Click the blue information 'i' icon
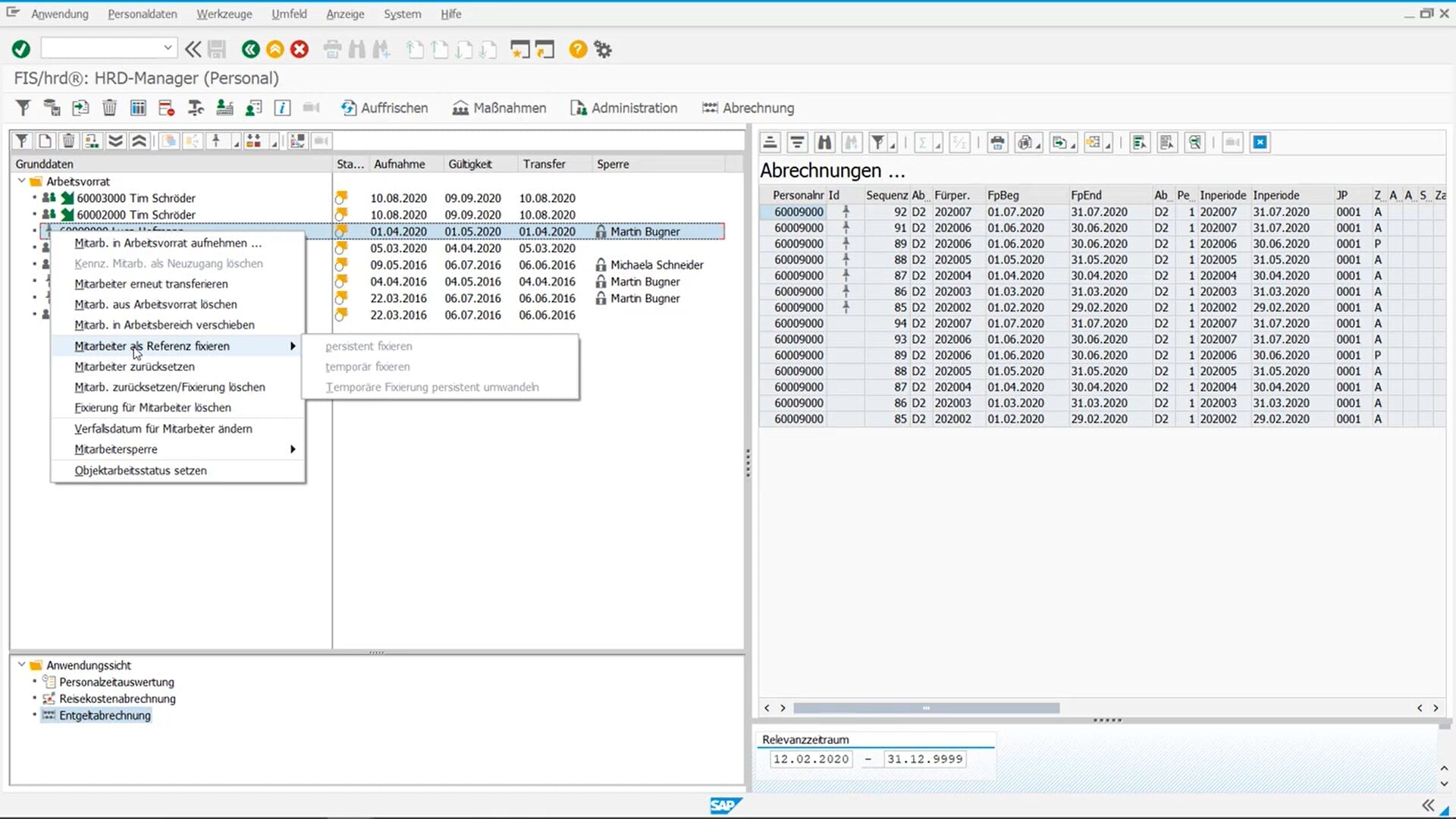This screenshot has width=1456, height=819. [x=282, y=108]
